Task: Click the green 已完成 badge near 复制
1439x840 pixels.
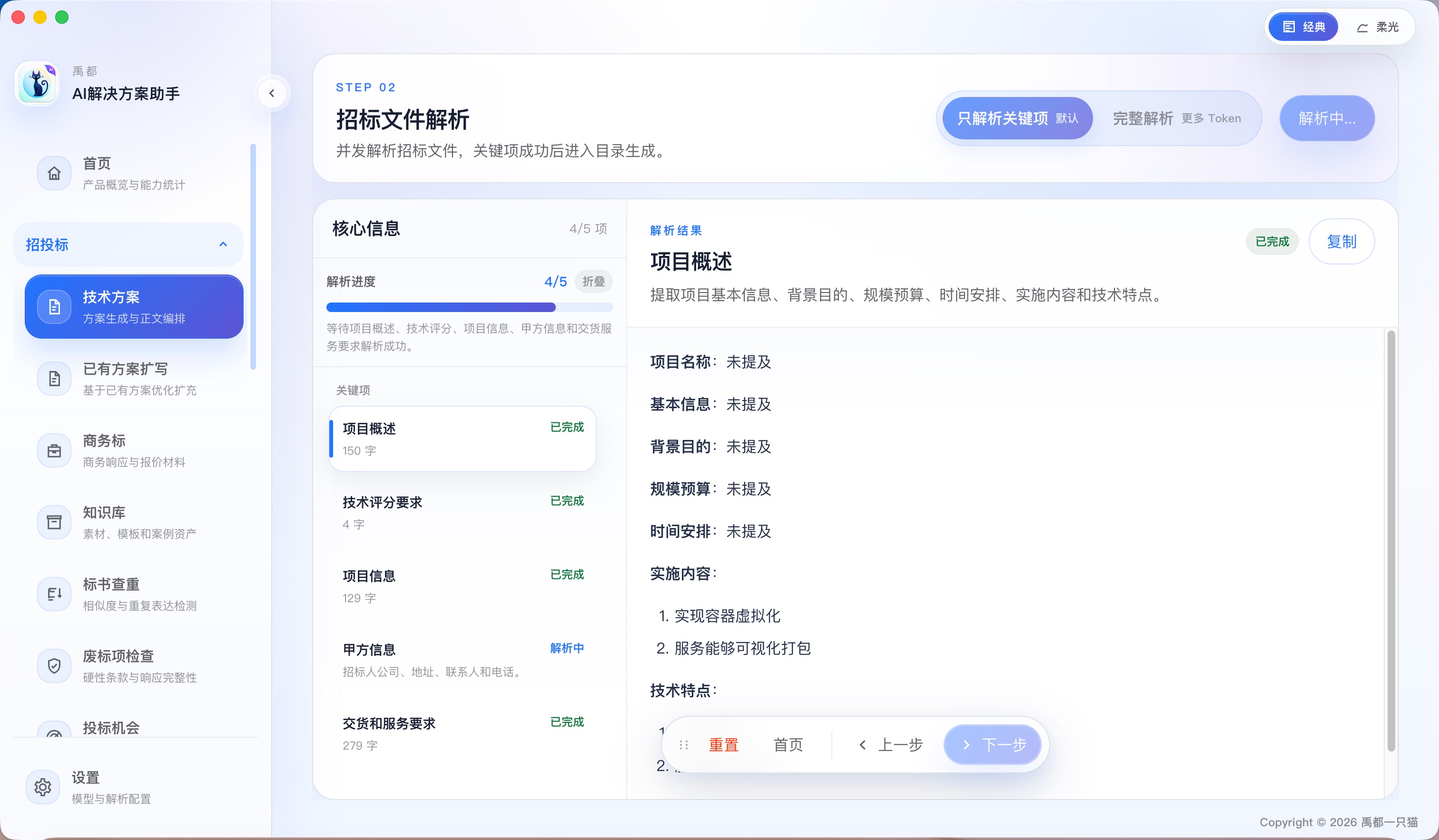Action: [1272, 241]
